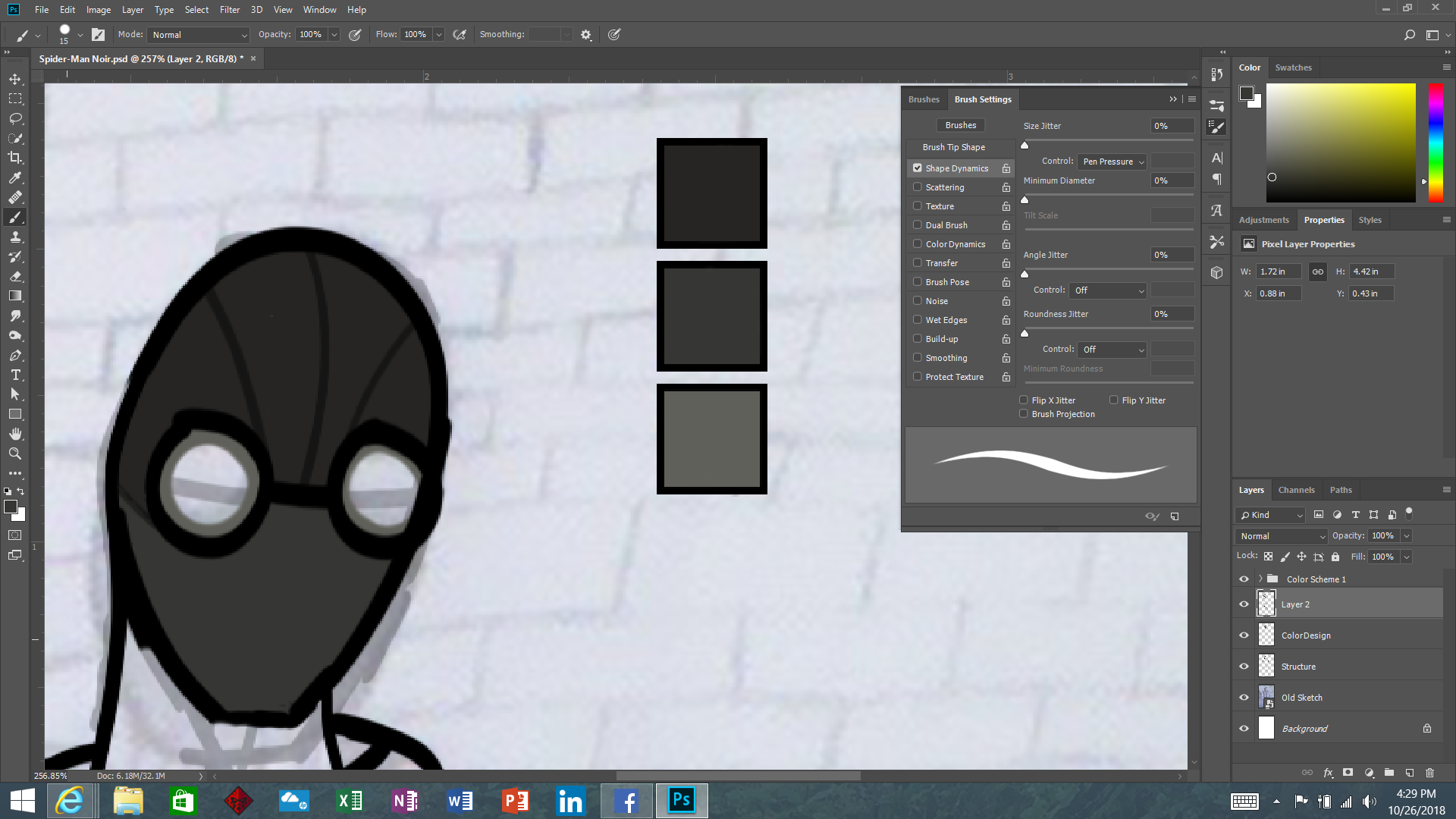
Task: Select the Path Selection tool
Action: click(15, 394)
